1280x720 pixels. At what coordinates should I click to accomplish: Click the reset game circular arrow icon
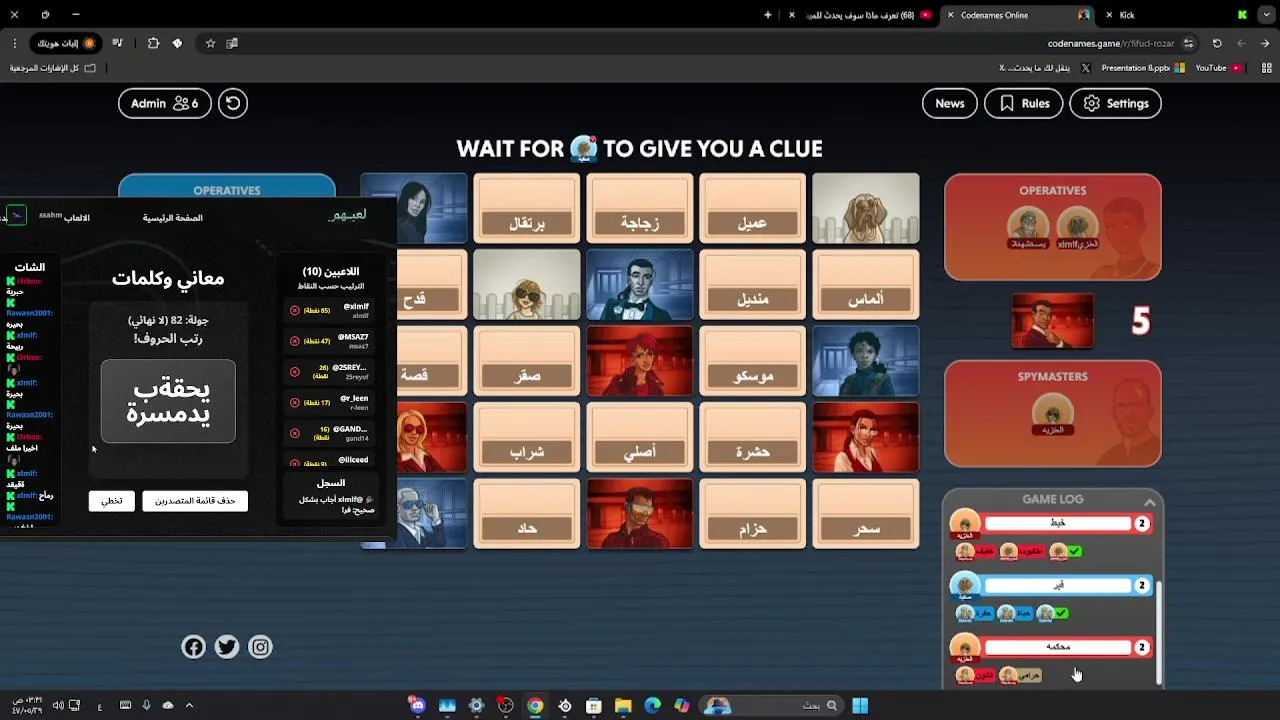click(233, 103)
